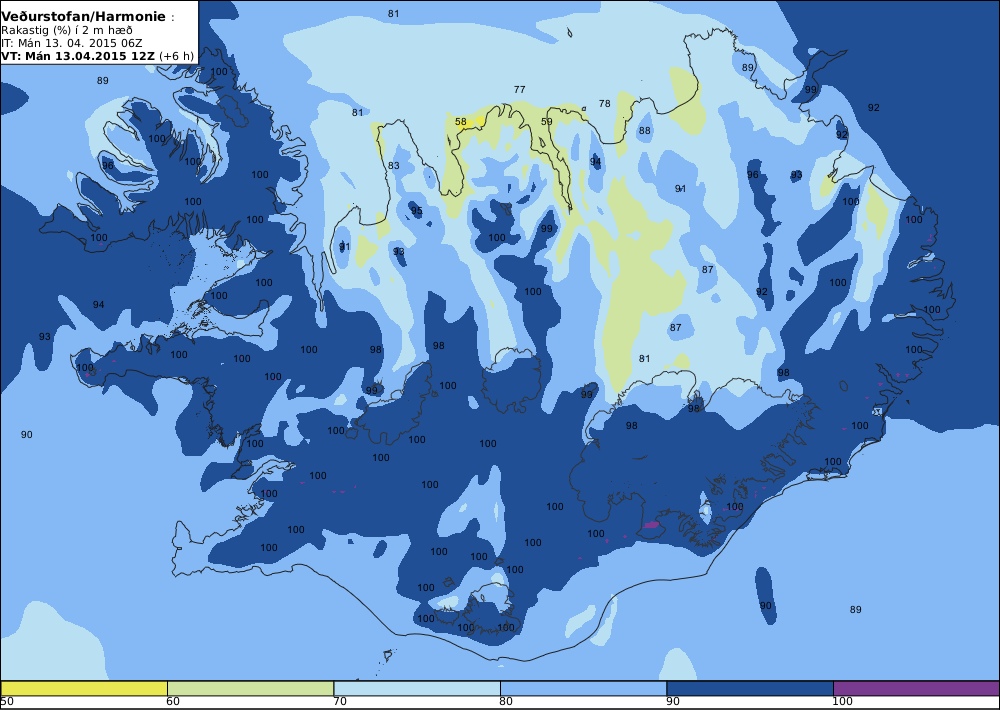Click the humidity value 77 on the map
1000x710 pixels.
pos(519,90)
